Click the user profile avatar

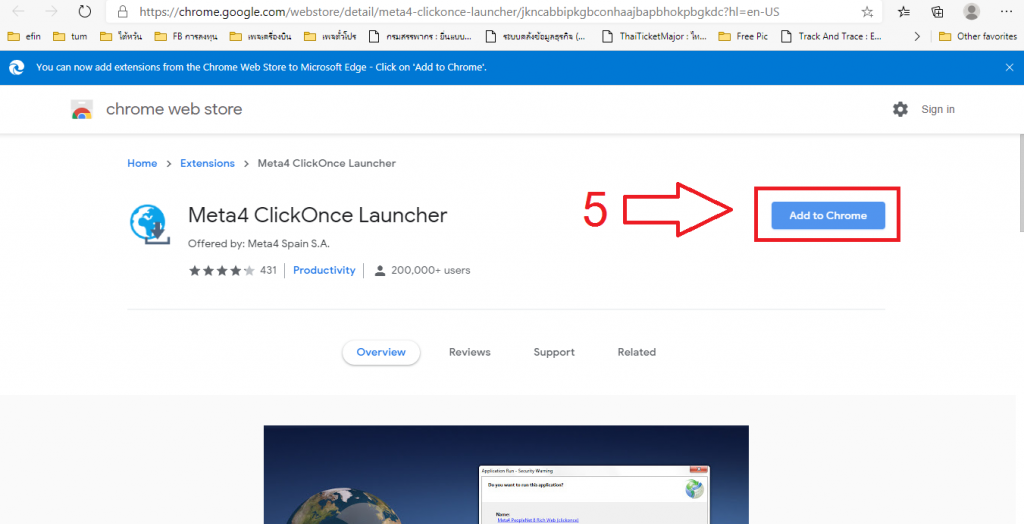point(972,11)
